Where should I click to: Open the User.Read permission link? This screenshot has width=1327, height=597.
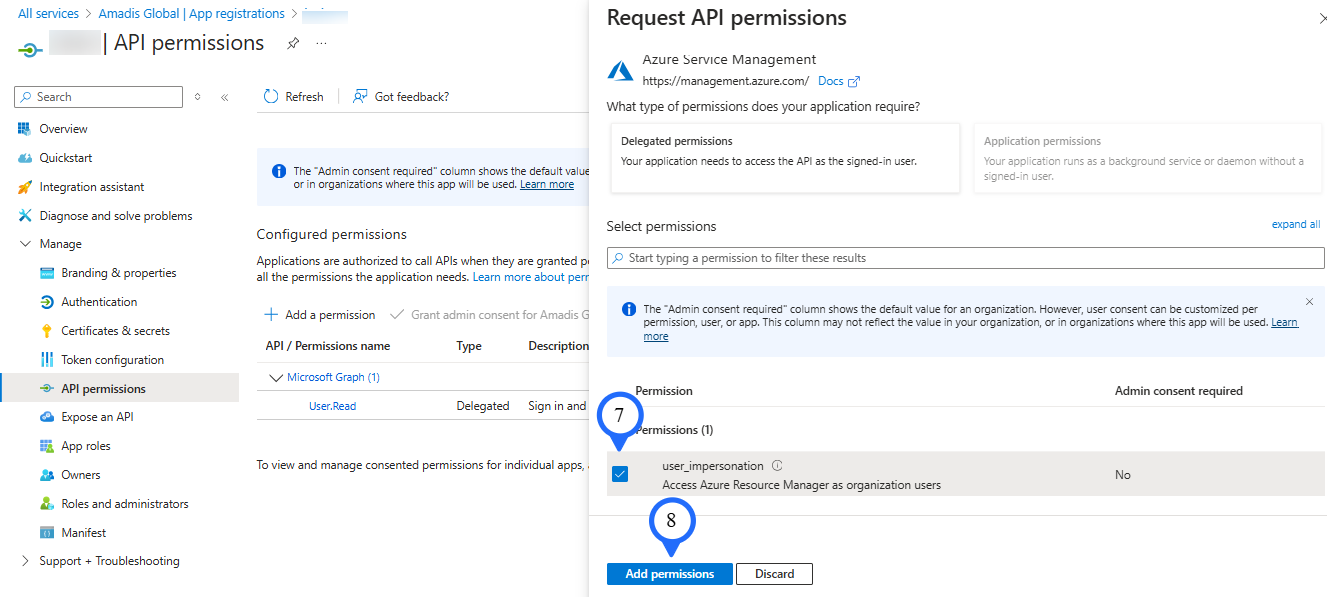(x=332, y=406)
